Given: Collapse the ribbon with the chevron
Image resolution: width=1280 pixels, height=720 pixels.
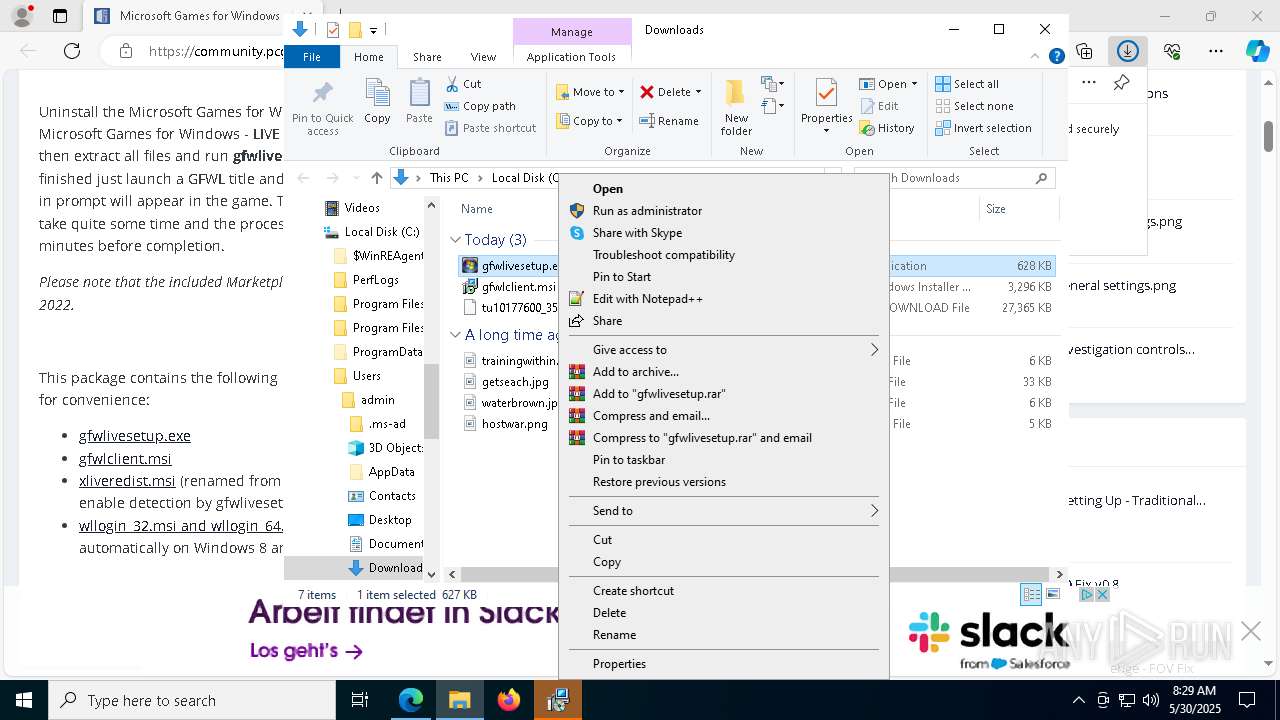Looking at the screenshot, I should [x=1037, y=57].
